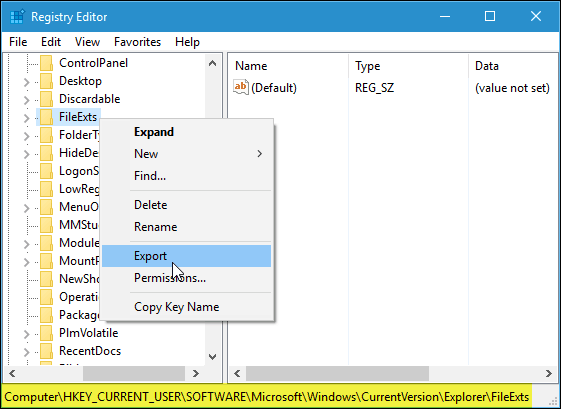Click the tree pane down scroll arrow

click(213, 357)
